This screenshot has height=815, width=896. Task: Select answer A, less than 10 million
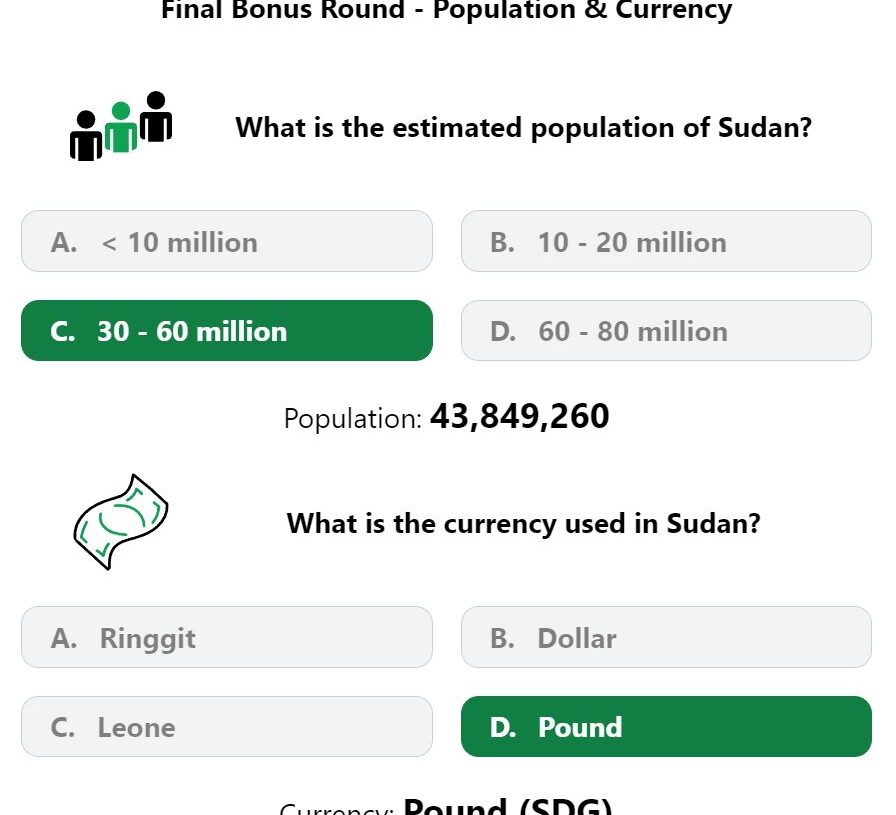(227, 241)
